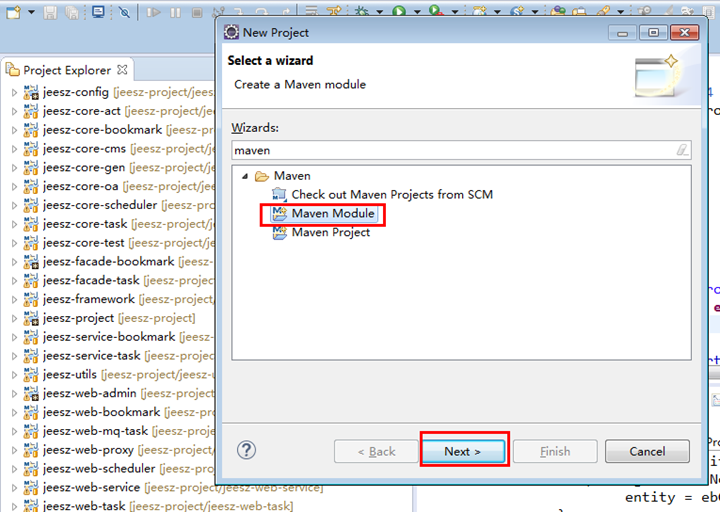Click the jeesz-core-task project icon
This screenshot has width=723, height=512.
pyautogui.click(x=31, y=224)
